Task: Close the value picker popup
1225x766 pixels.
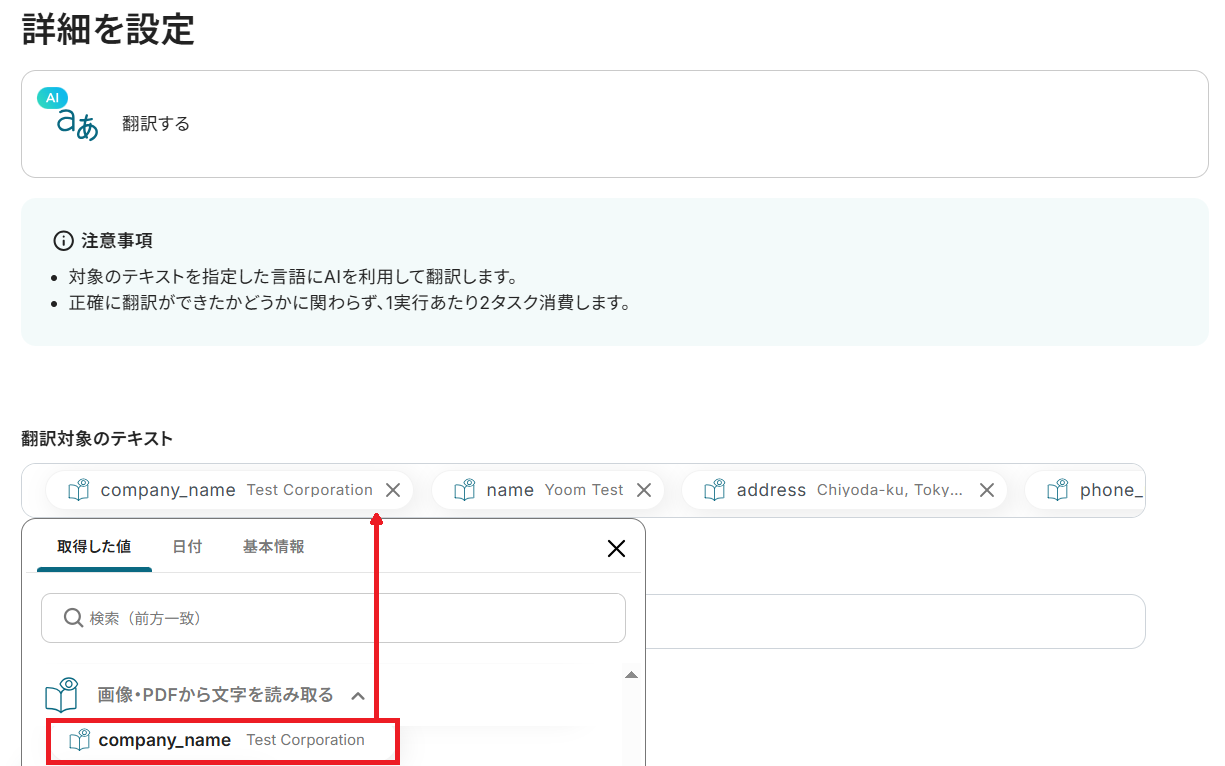Action: pyautogui.click(x=616, y=548)
